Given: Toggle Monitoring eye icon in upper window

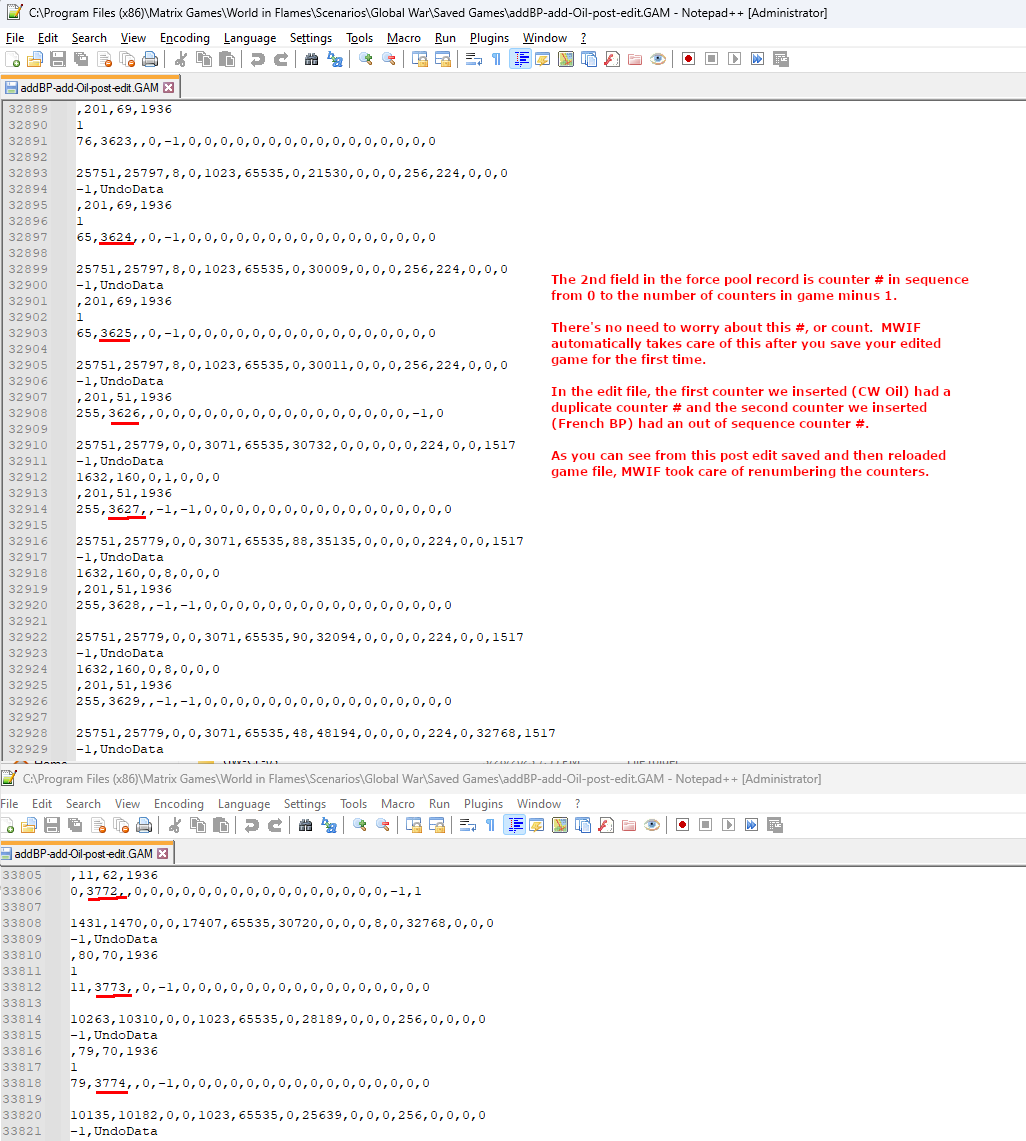Looking at the screenshot, I should click(x=658, y=60).
